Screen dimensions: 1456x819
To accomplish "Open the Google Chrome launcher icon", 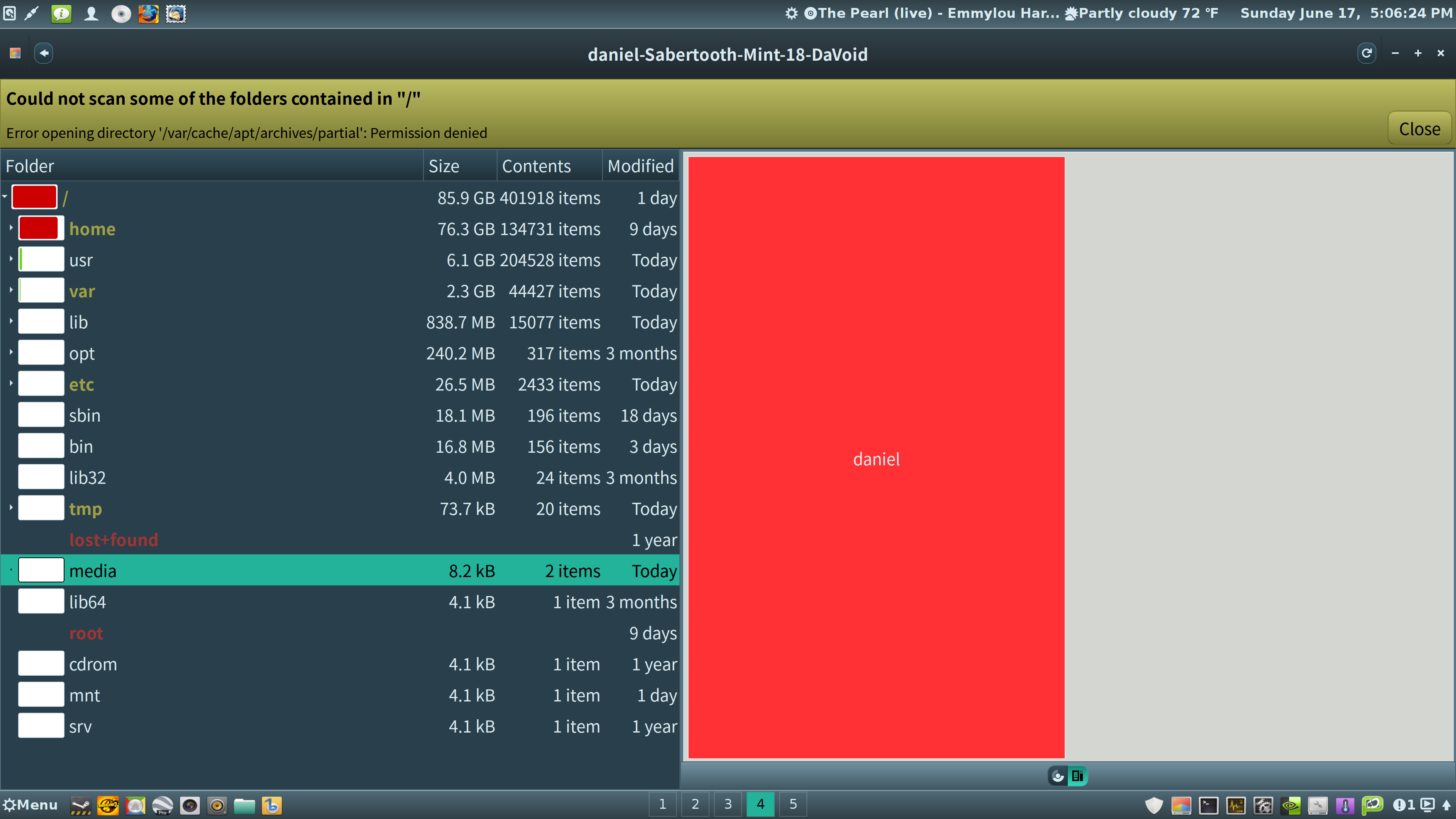I will (x=135, y=805).
